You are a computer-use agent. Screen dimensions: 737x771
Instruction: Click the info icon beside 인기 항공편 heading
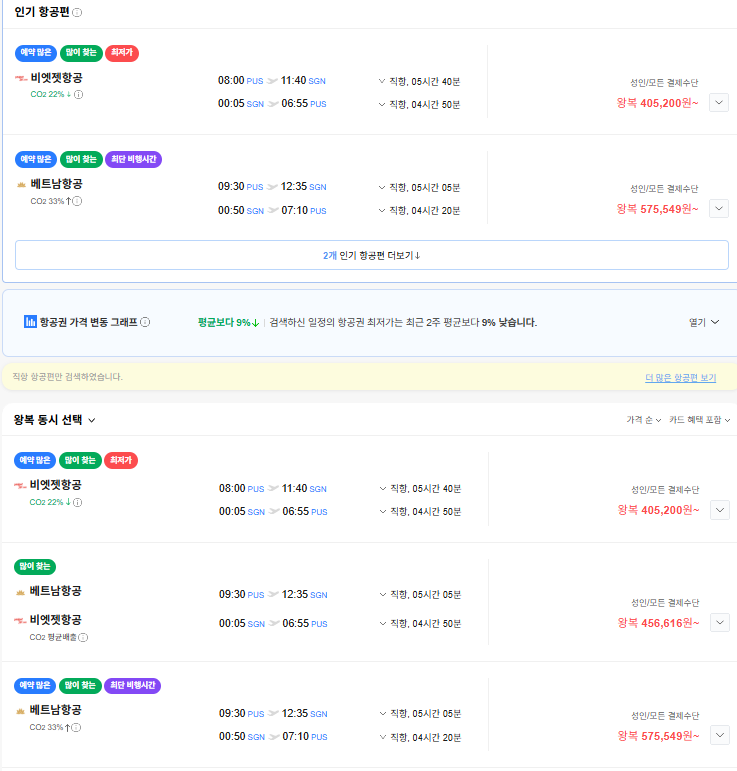[78, 13]
